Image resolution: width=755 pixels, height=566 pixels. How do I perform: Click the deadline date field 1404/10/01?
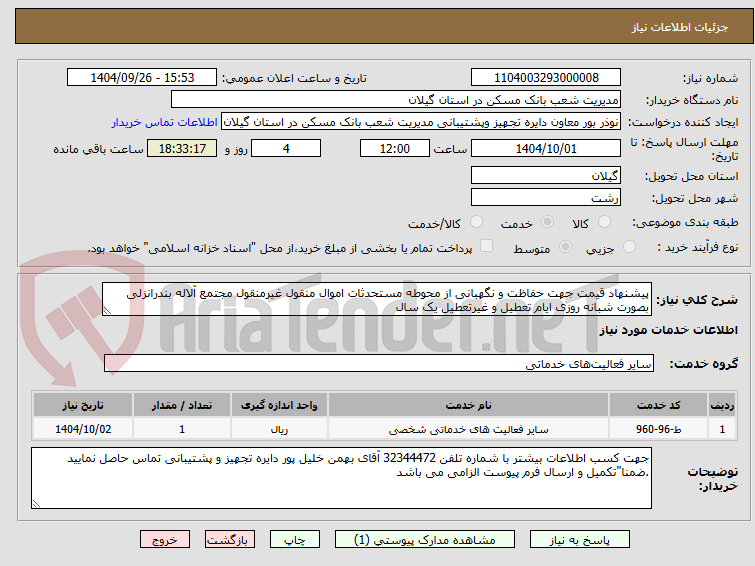[x=546, y=148]
